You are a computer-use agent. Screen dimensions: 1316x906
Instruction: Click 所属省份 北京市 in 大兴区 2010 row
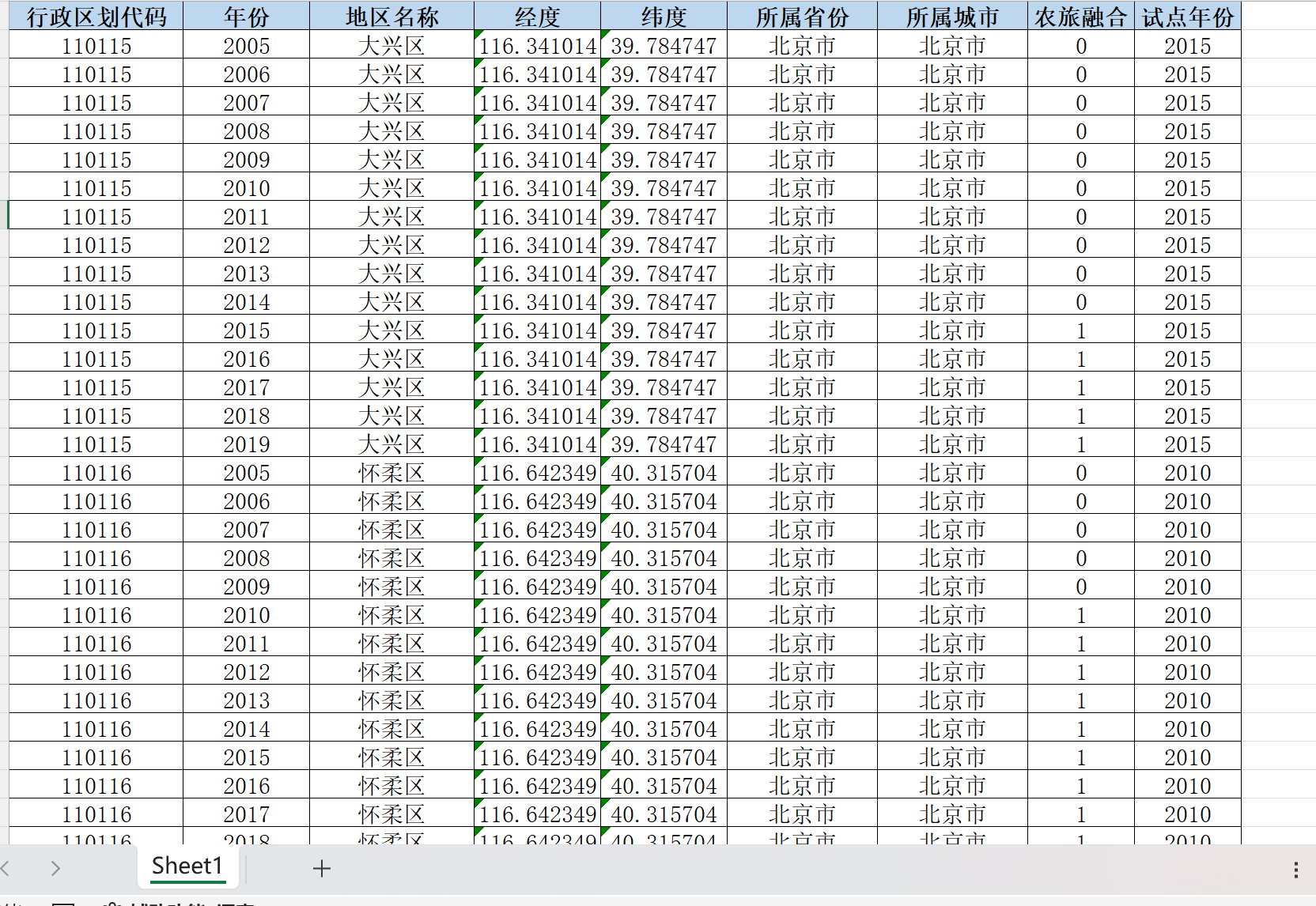click(x=803, y=188)
